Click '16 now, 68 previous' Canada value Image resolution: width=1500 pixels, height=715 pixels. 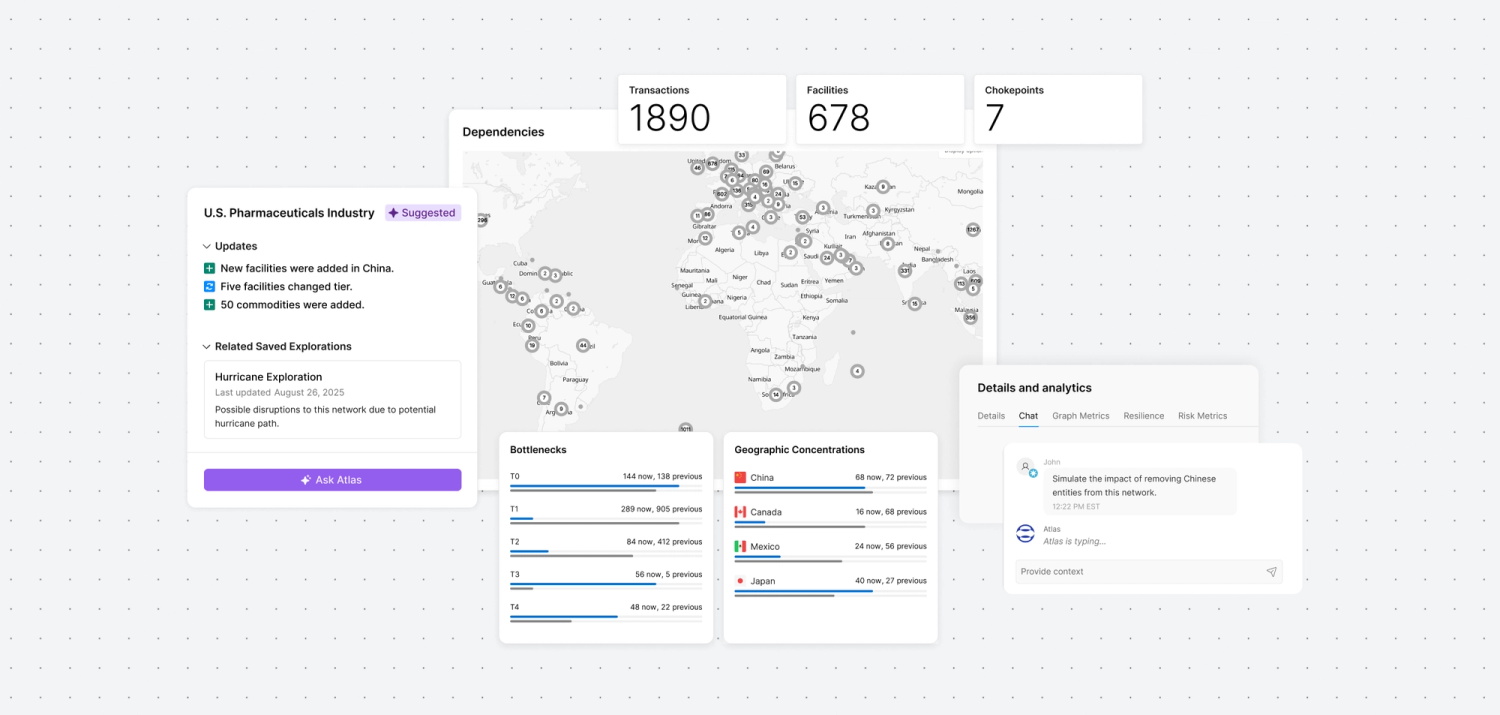point(891,512)
